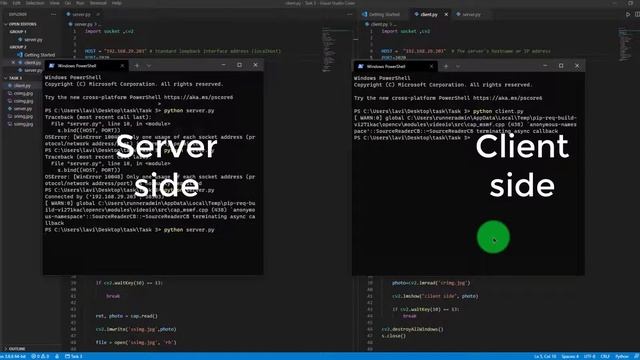Viewport: 640px width, 360px height.
Task: Click the python client.py command in client terminal
Action: 498,111
